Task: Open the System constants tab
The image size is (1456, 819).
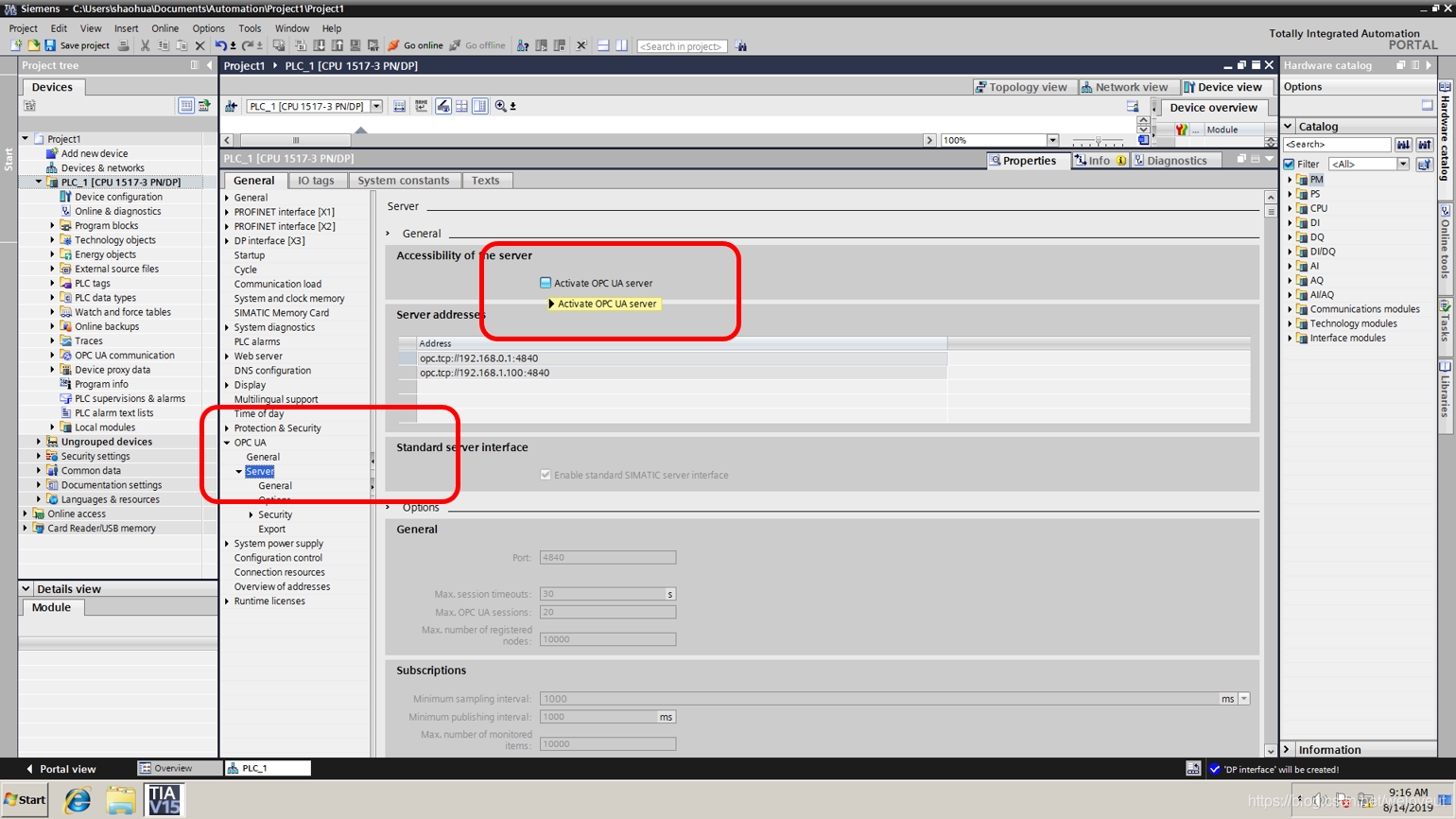Action: (x=403, y=180)
